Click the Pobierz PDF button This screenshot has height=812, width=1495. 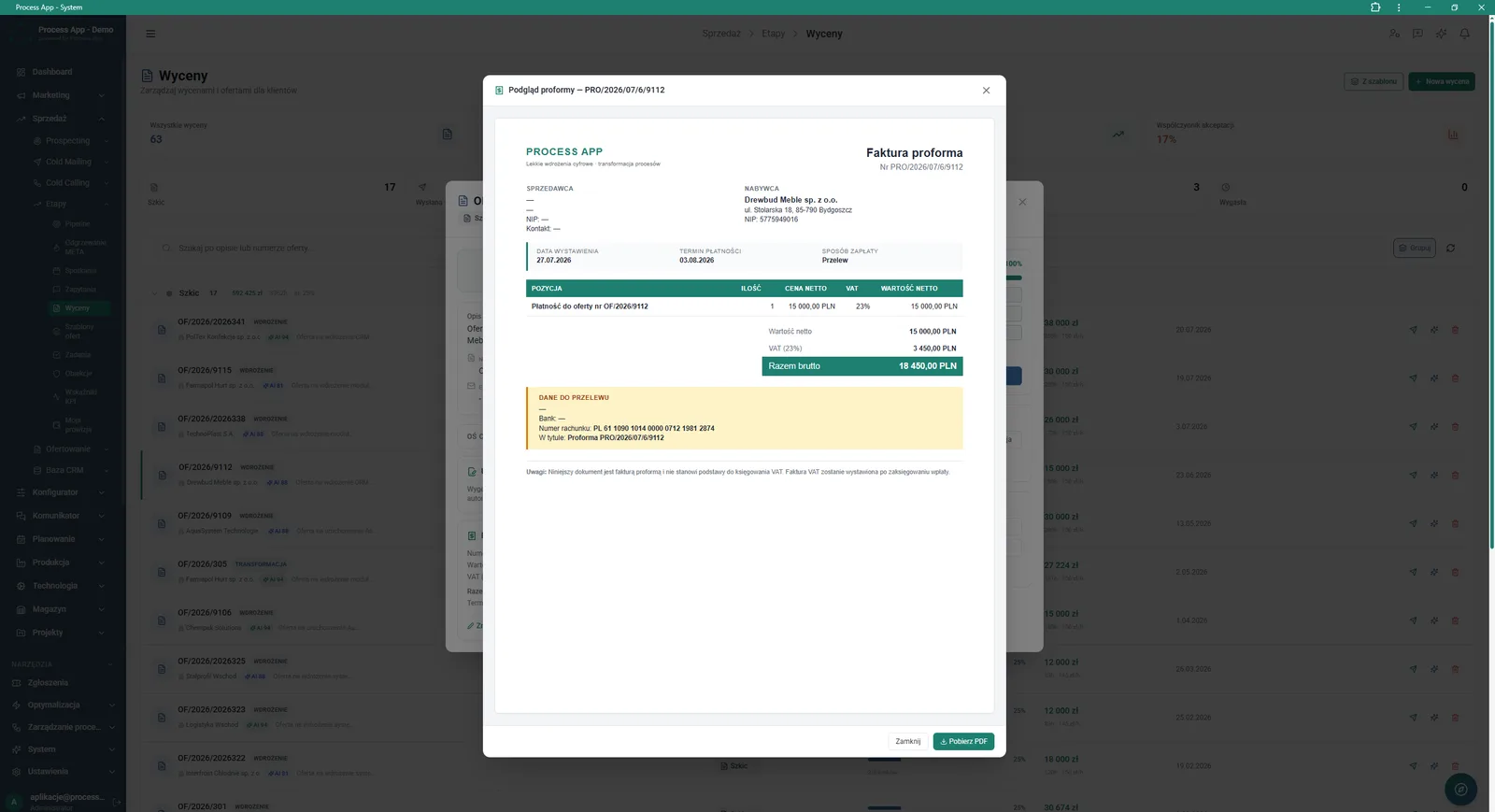[963, 741]
